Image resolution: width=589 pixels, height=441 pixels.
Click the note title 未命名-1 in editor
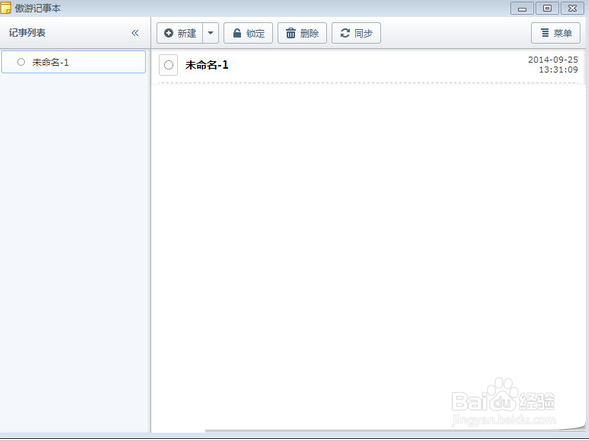[x=207, y=65]
